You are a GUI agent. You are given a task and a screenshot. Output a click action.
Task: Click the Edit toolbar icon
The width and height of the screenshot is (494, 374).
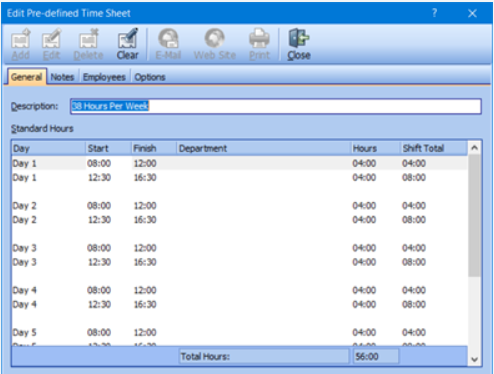(51, 44)
